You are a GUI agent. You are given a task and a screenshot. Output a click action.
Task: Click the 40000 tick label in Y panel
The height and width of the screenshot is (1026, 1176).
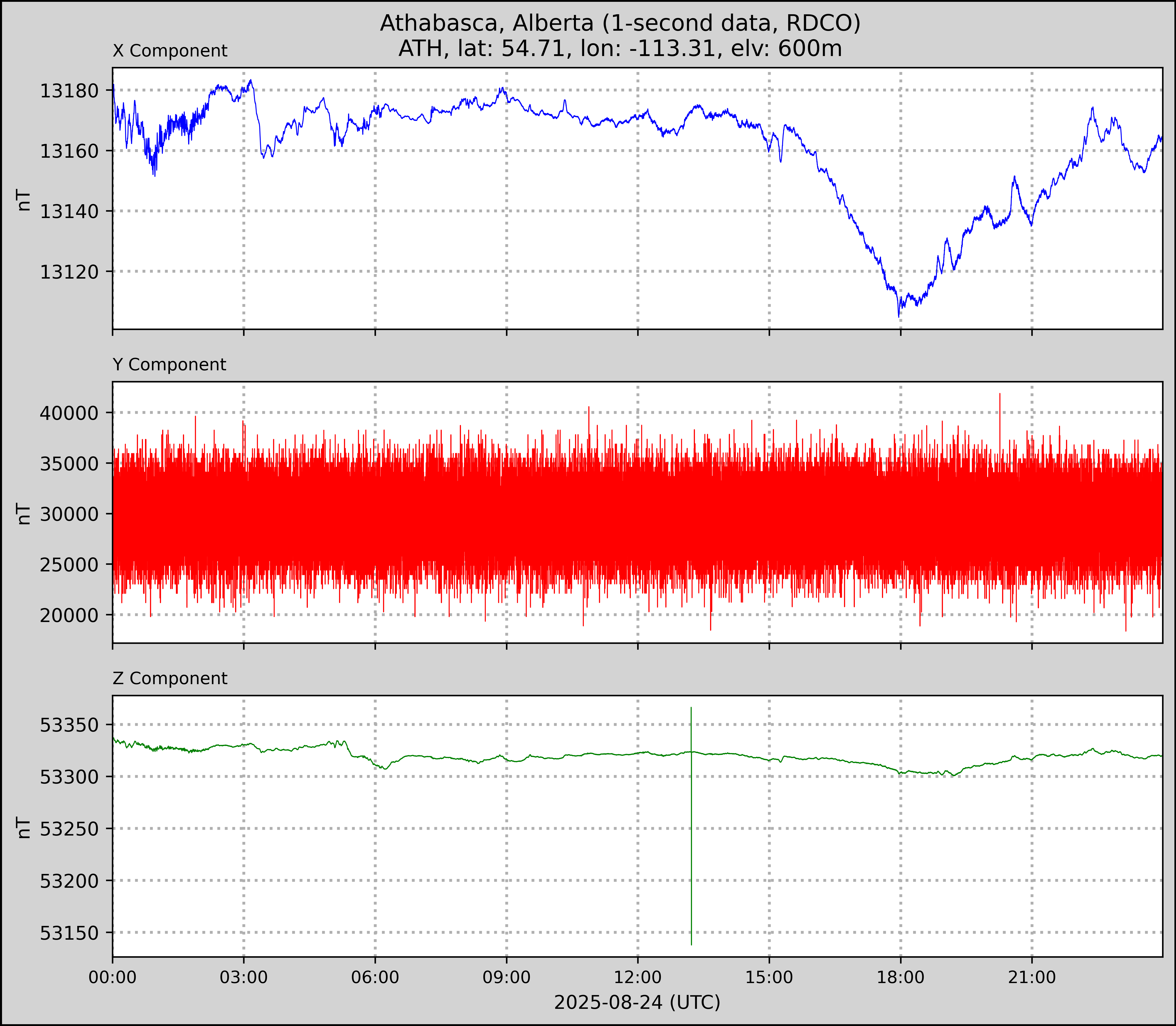point(69,413)
